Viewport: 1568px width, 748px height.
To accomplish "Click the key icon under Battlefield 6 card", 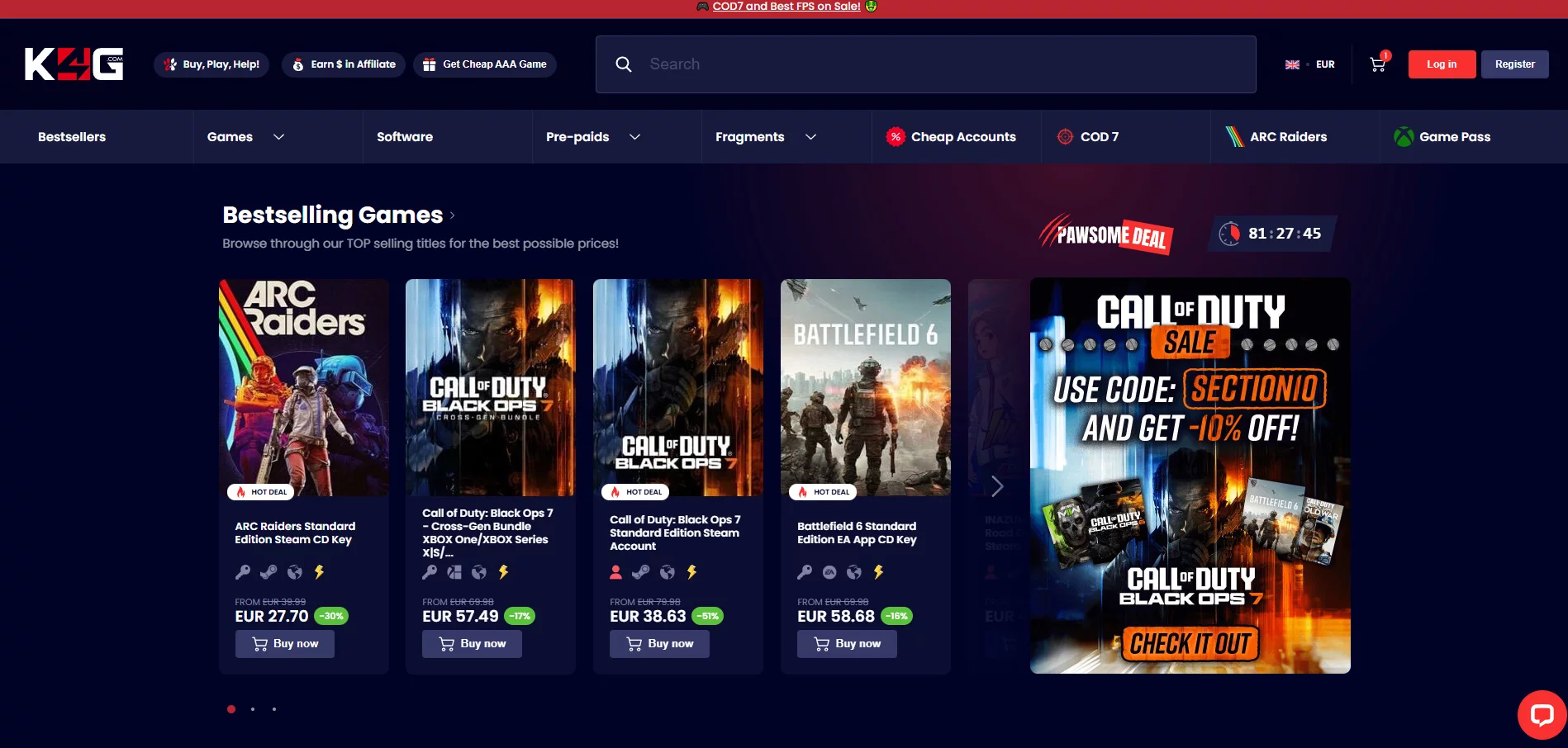I will [805, 572].
